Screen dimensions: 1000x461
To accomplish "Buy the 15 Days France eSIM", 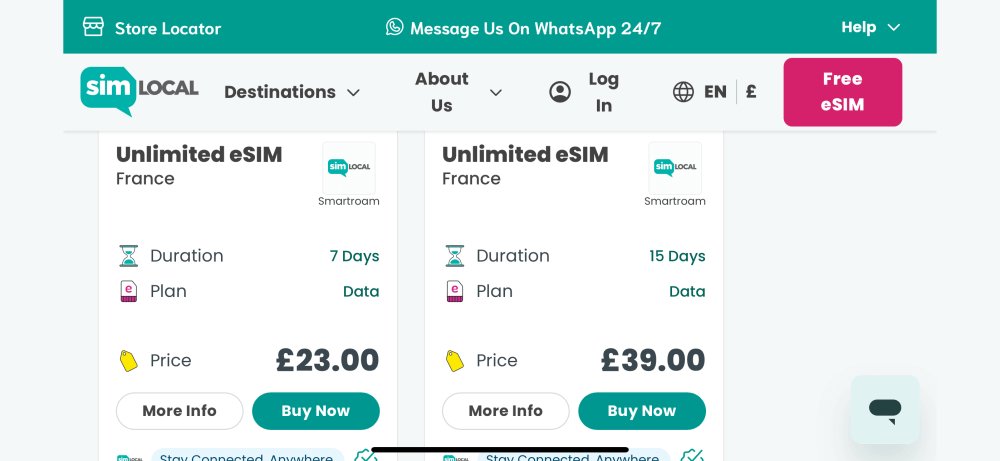I will point(641,411).
